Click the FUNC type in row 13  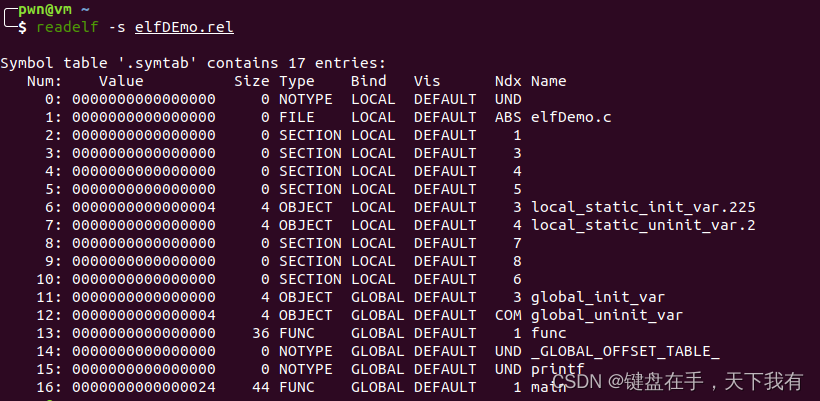coord(297,333)
